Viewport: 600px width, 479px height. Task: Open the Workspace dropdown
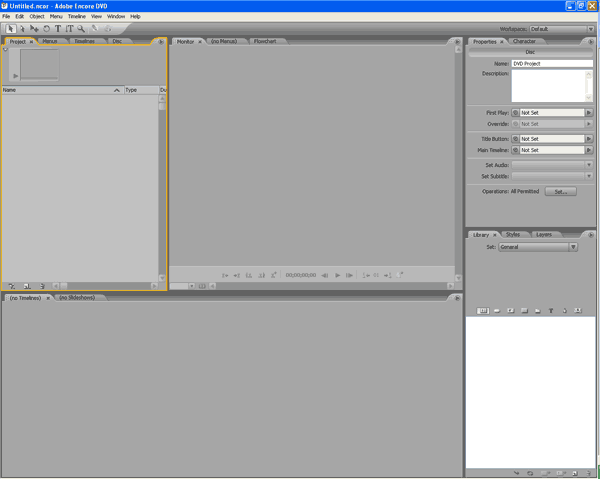[562, 29]
